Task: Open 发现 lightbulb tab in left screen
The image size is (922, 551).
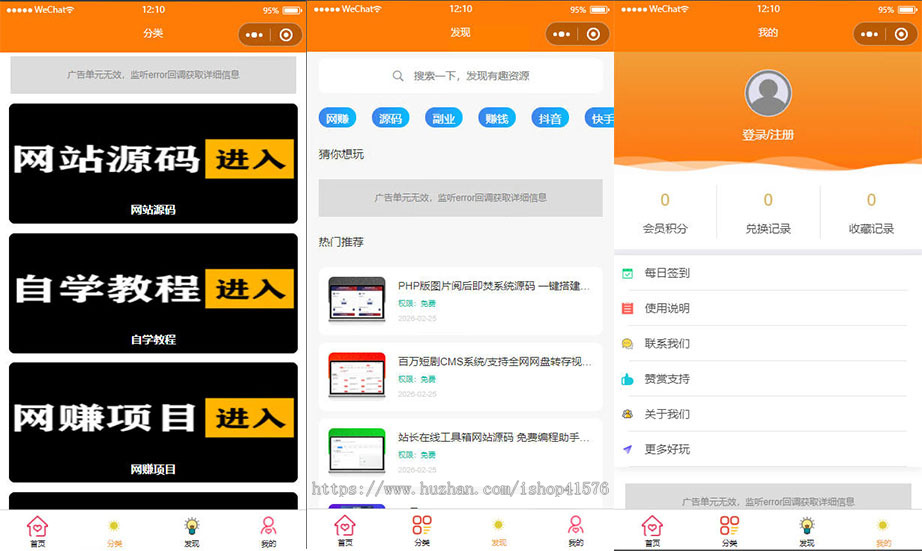Action: [192, 531]
